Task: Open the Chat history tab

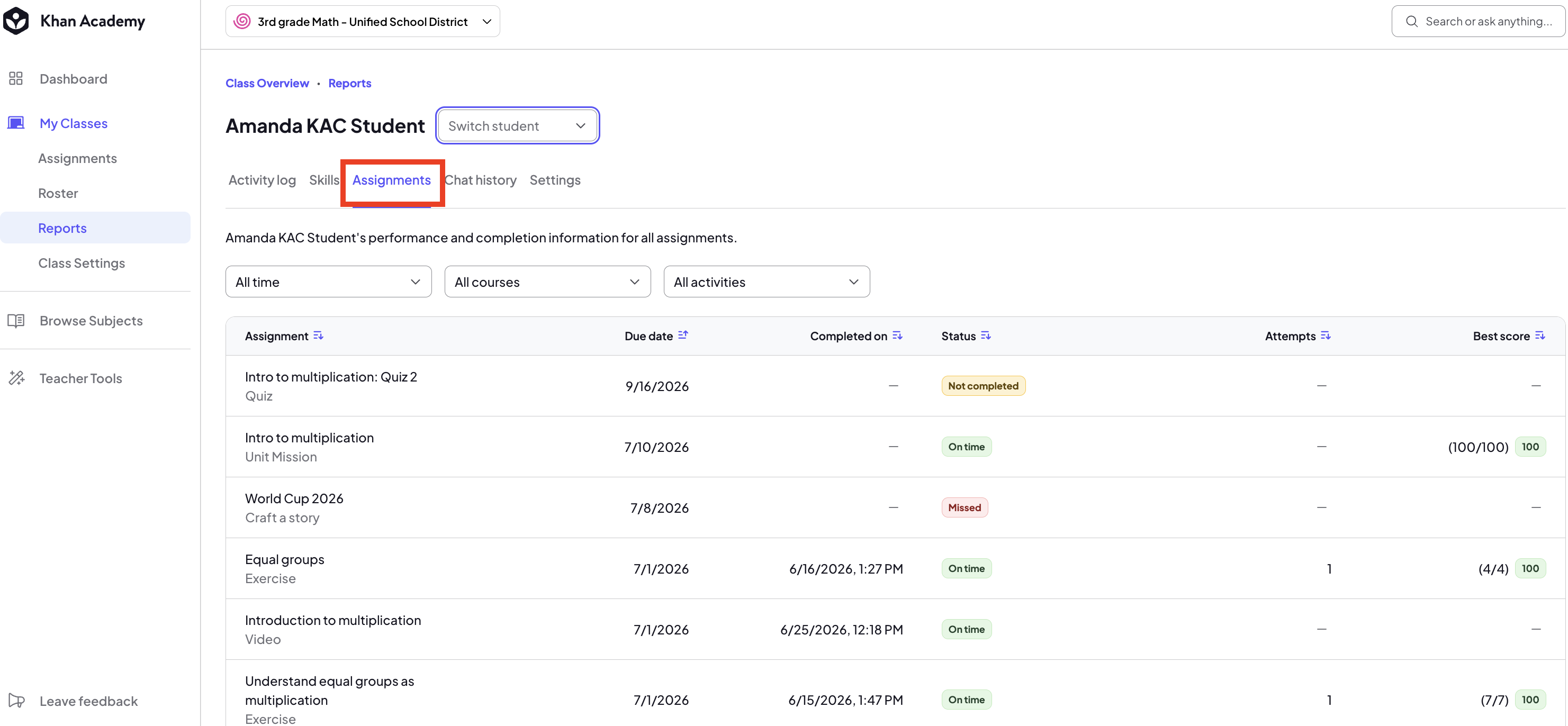Action: tap(480, 180)
